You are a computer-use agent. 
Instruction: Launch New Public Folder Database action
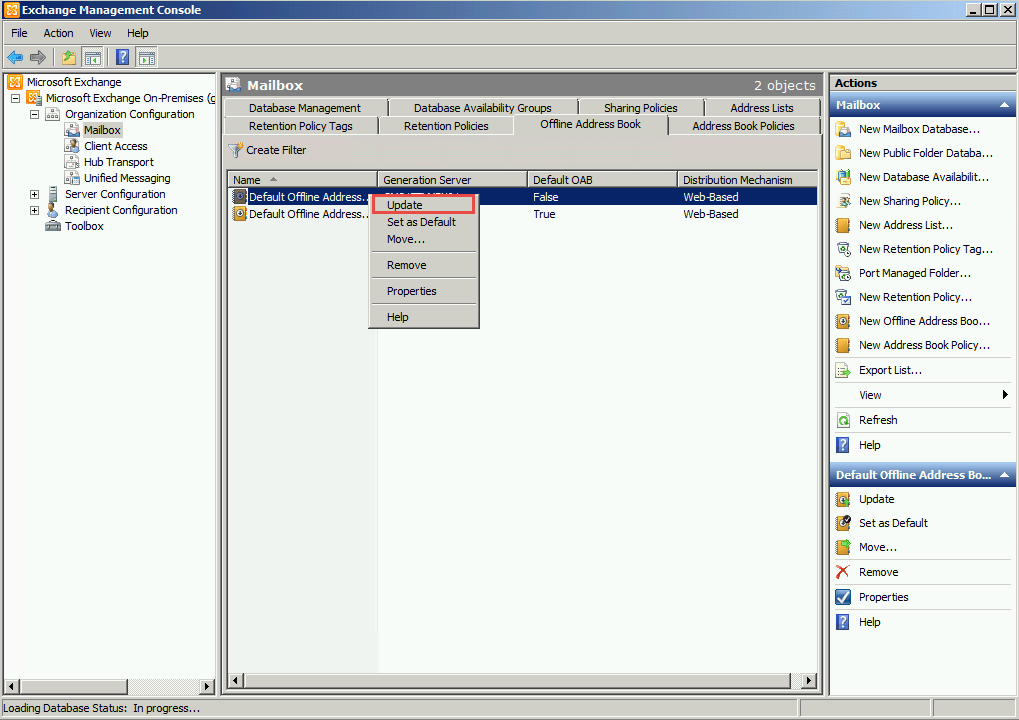[915, 153]
